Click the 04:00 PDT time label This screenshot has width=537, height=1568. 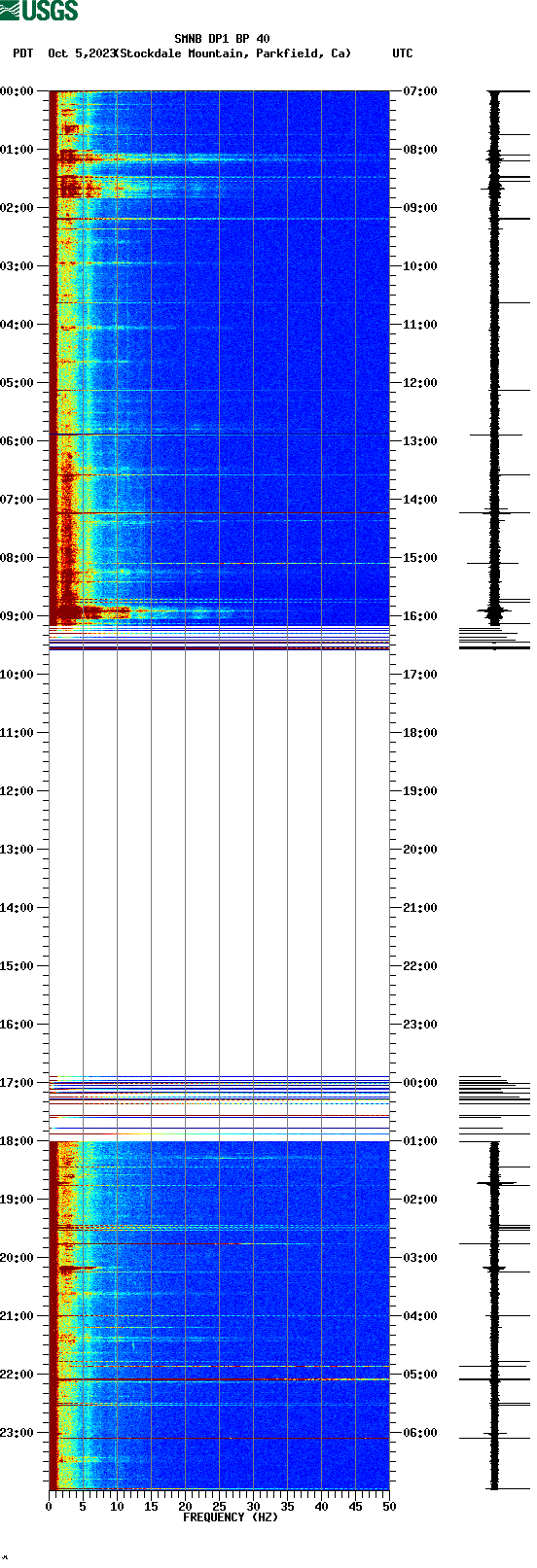[x=18, y=325]
